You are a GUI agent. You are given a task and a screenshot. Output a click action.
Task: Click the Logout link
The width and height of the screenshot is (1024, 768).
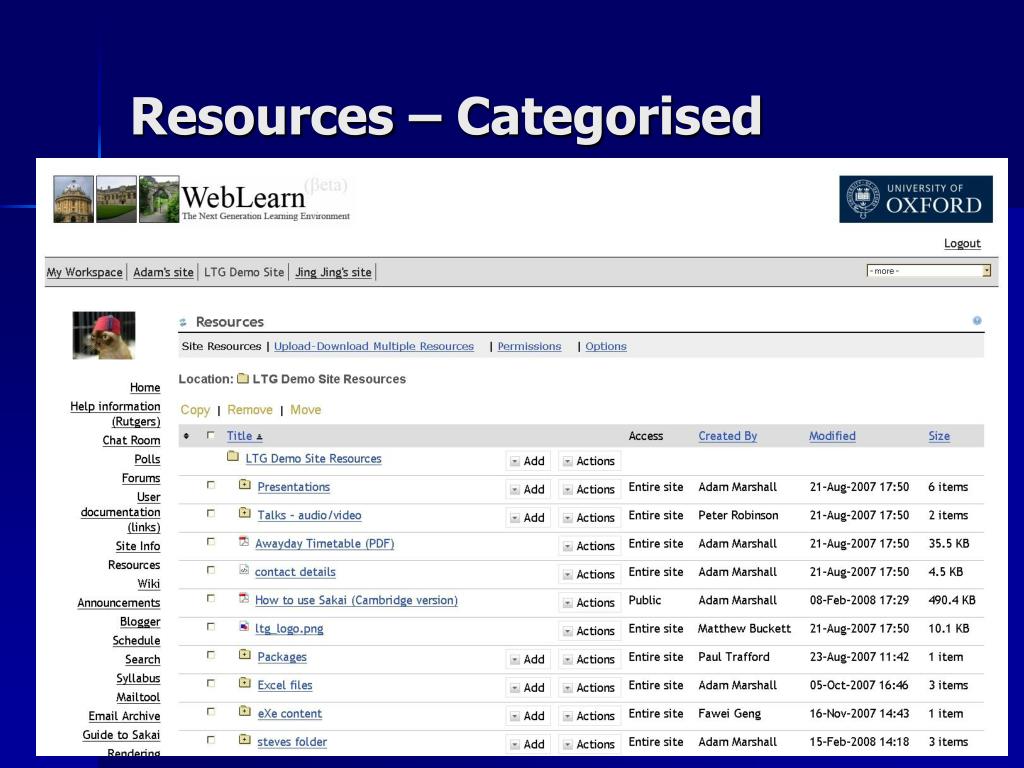pyautogui.click(x=962, y=243)
